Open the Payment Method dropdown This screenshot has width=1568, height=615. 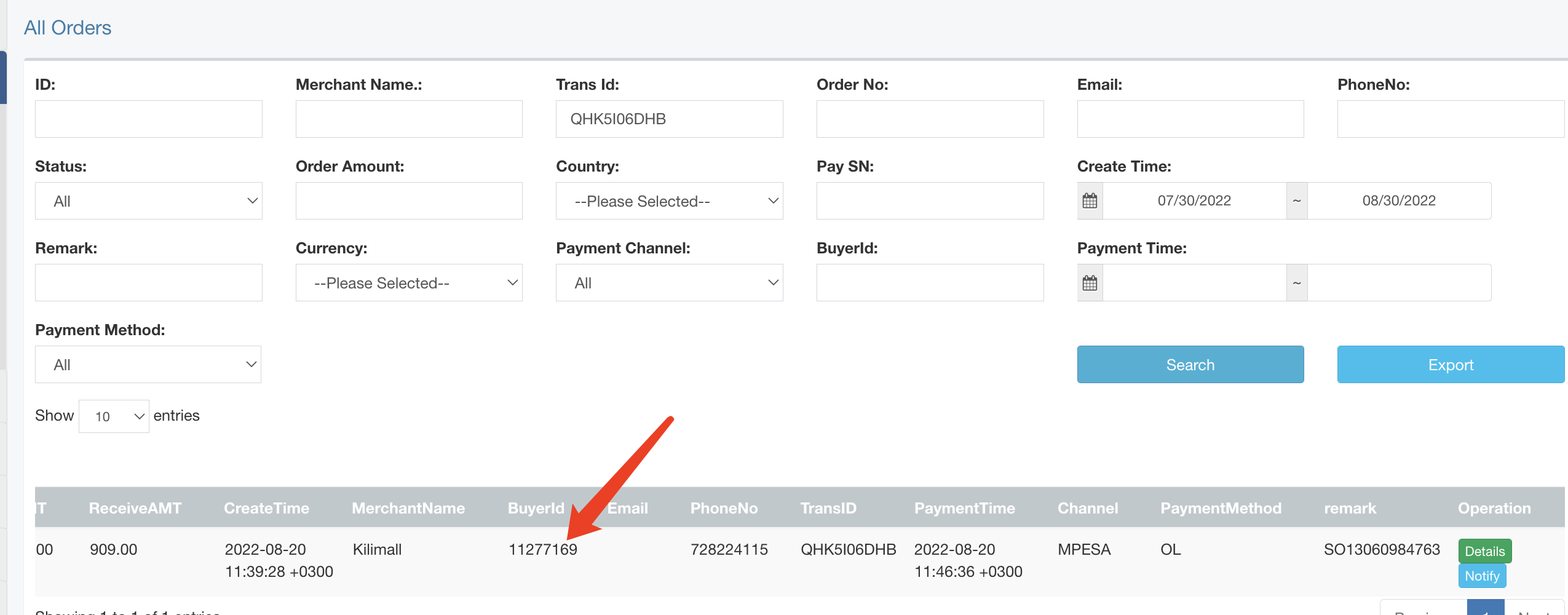click(x=148, y=364)
